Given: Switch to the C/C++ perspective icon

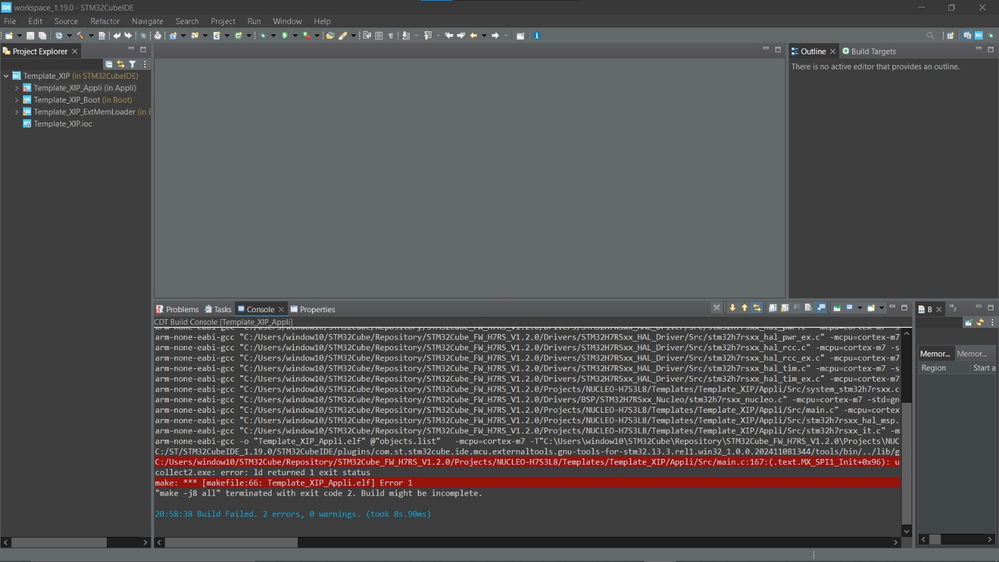Looking at the screenshot, I should click(967, 36).
